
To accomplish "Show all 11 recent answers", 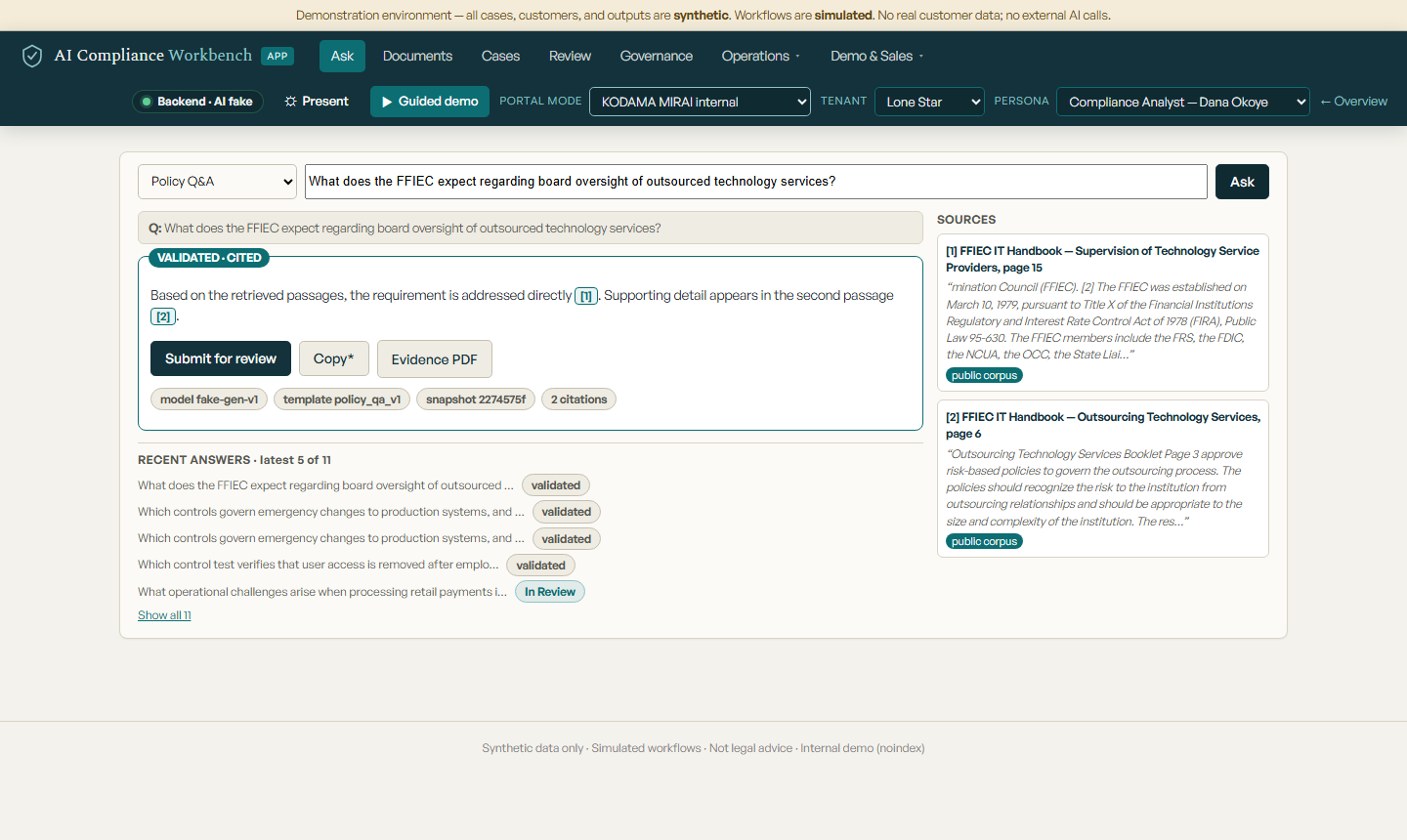I will (x=164, y=615).
